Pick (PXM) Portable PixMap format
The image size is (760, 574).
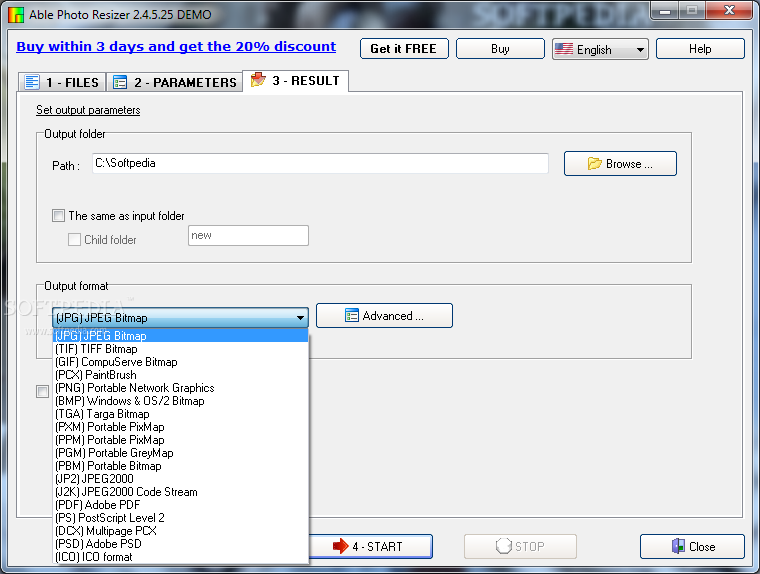click(180, 427)
